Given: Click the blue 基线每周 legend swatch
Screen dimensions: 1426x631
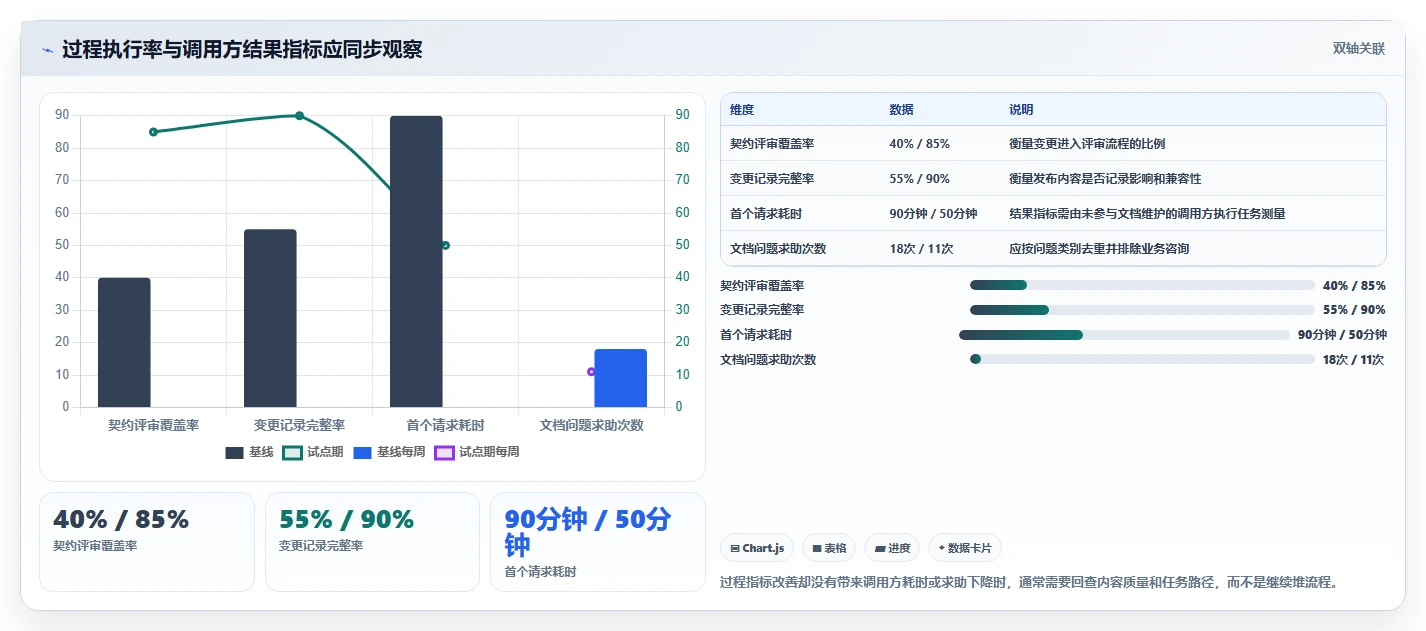Looking at the screenshot, I should coord(362,452).
